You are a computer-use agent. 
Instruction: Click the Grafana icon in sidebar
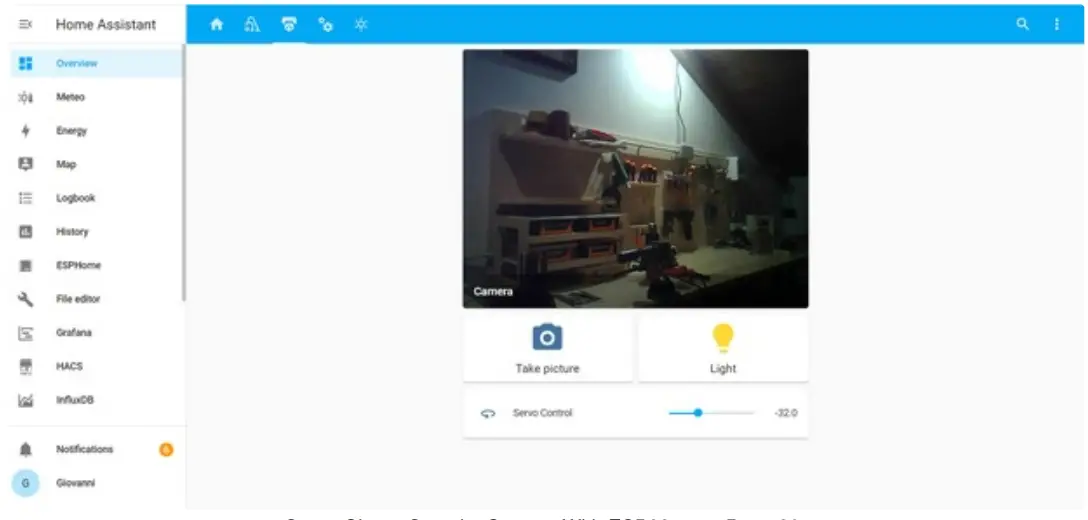(26, 333)
